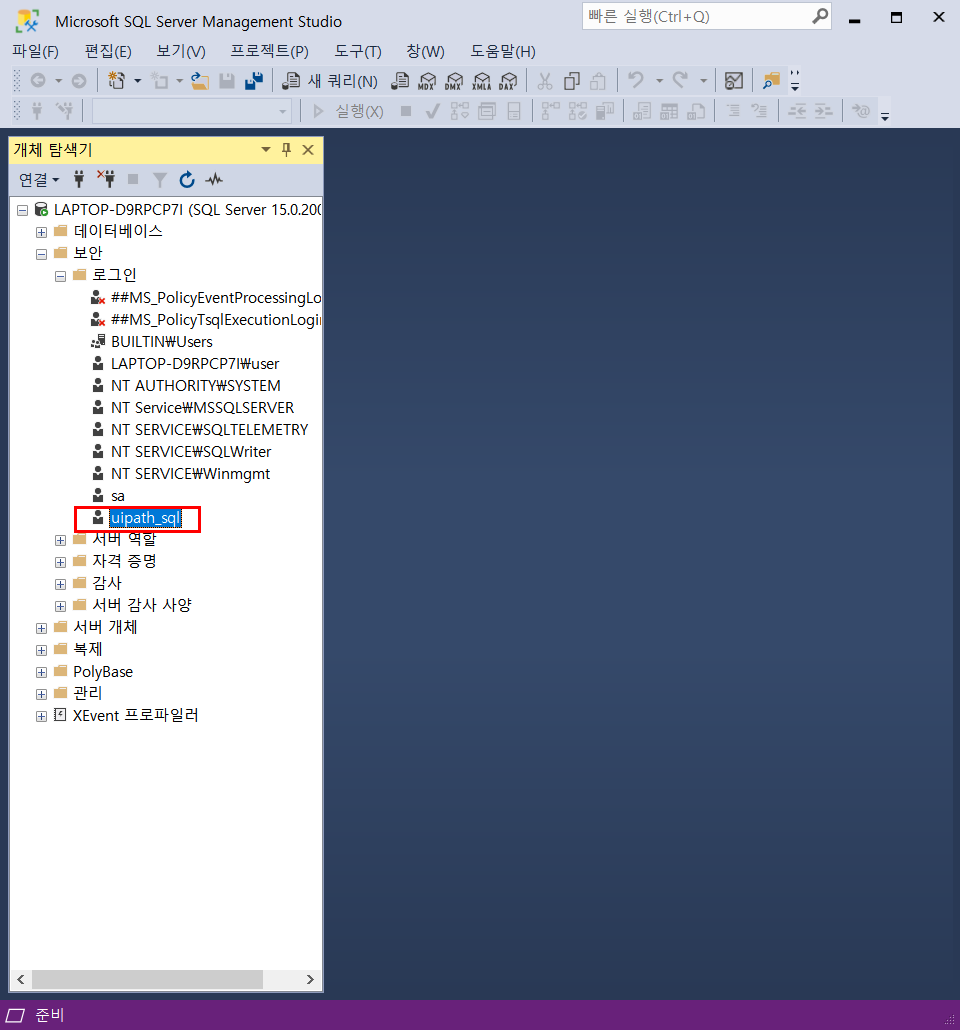Viewport: 960px width, 1030px height.
Task: Collapse the LAPTOP-D9RPCP7I server node
Action: click(22, 210)
